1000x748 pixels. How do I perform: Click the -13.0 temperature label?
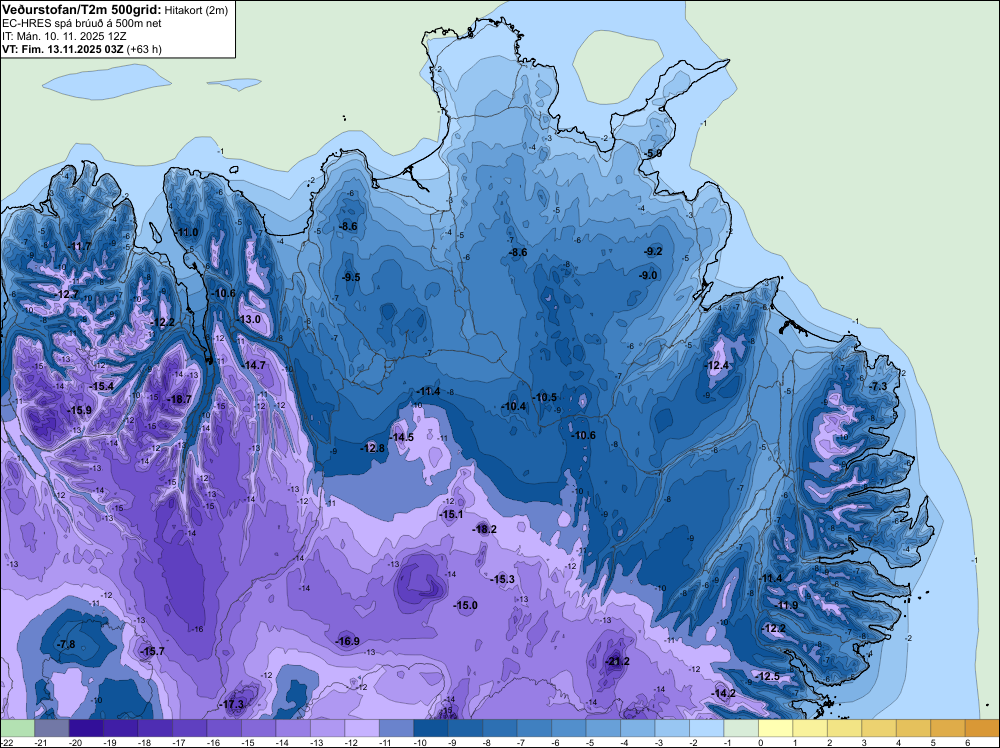coord(249,319)
